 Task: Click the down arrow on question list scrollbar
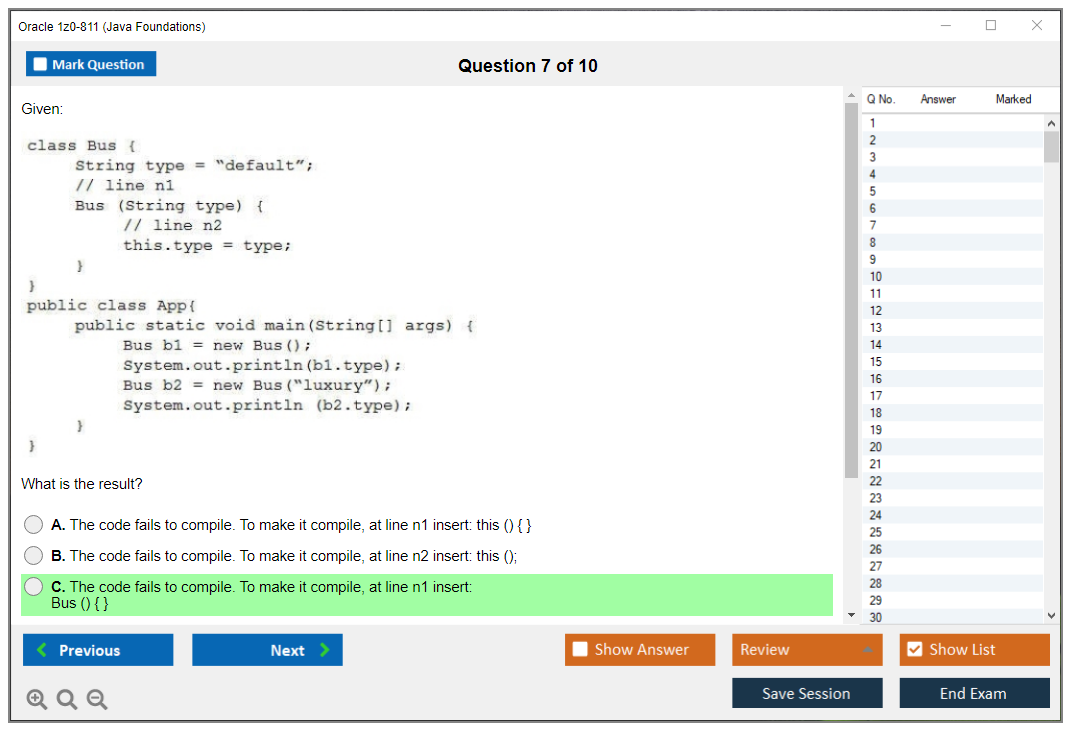pyautogui.click(x=1051, y=615)
